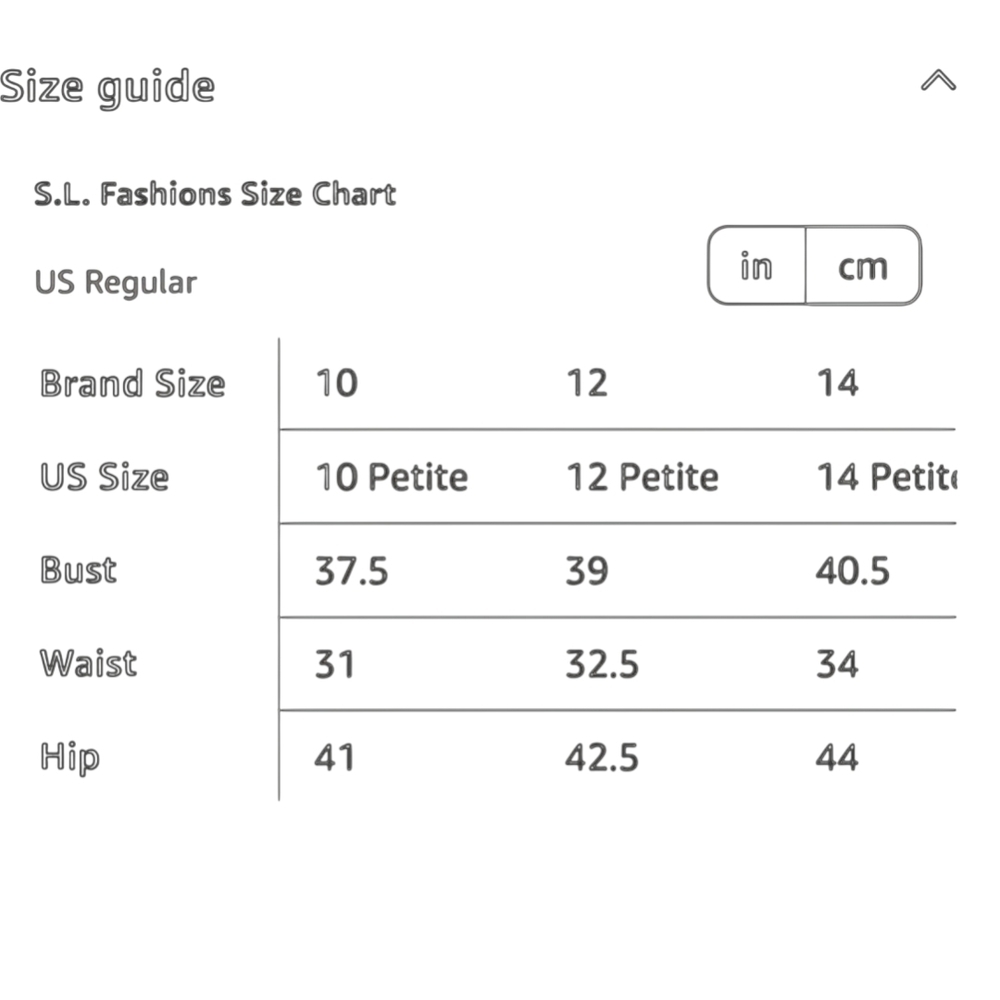Switch units to inches
The image size is (1000, 1000).
[x=756, y=265]
